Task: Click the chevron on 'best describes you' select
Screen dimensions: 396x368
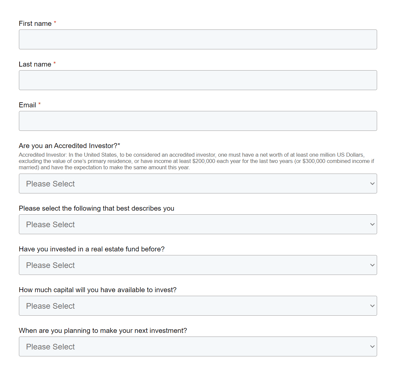Action: (x=372, y=224)
